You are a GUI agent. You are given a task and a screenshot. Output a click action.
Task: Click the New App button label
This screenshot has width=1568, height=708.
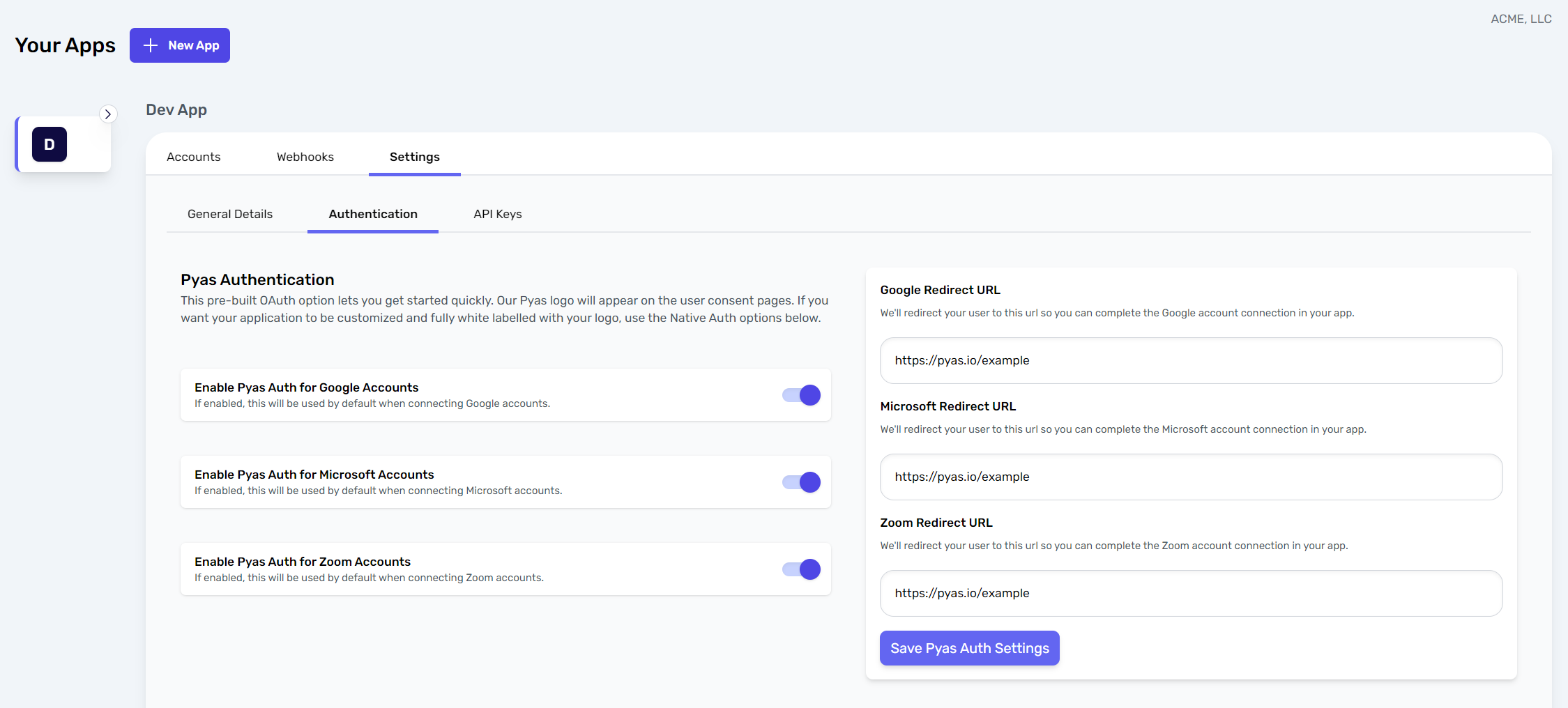pyautogui.click(x=193, y=45)
